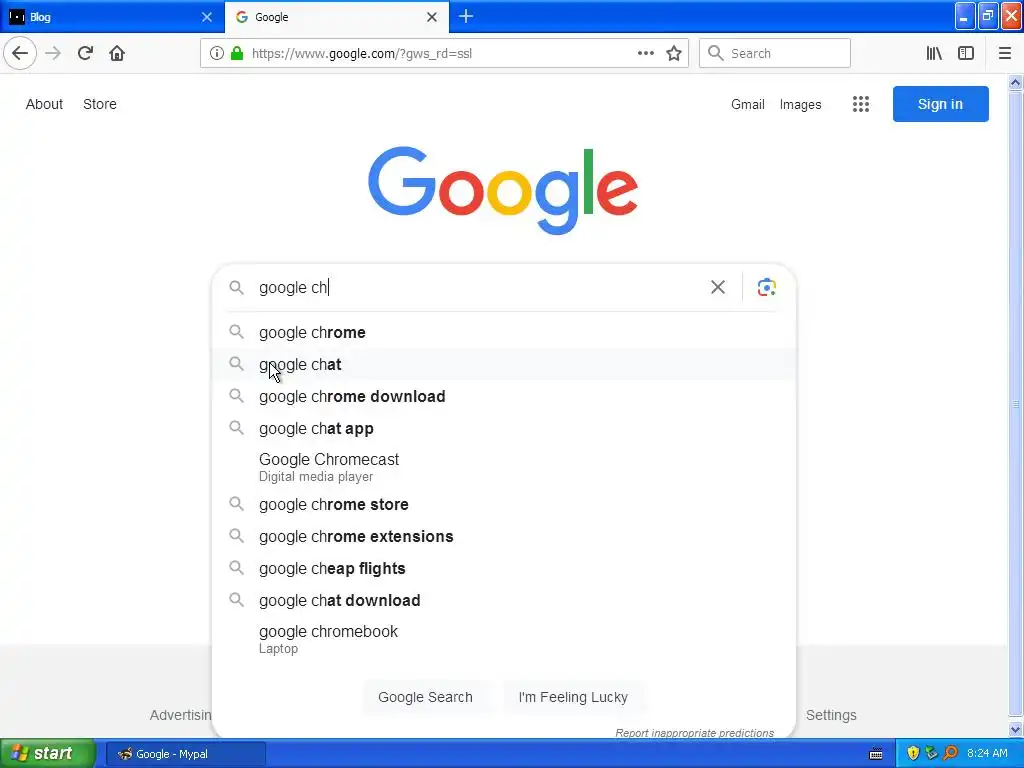The width and height of the screenshot is (1024, 768).
Task: Open the Library icon in toolbar
Action: click(934, 54)
